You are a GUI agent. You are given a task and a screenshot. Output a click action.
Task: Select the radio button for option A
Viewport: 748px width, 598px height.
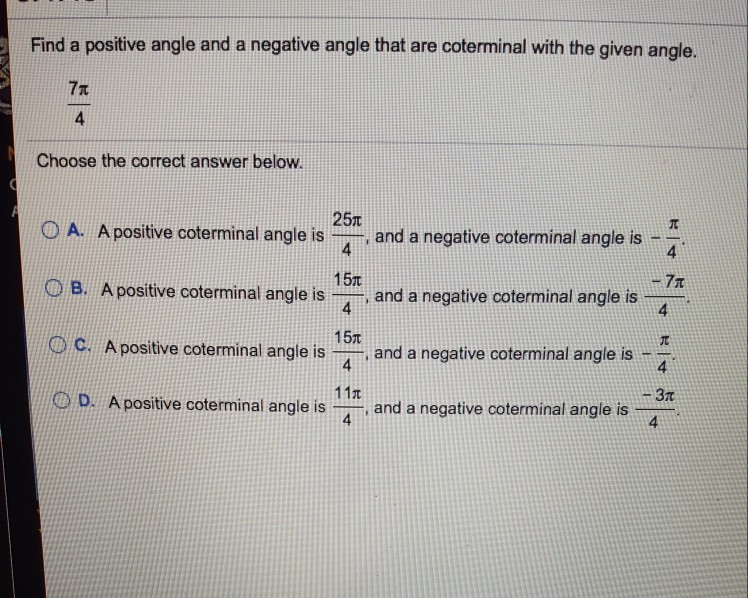(x=52, y=232)
